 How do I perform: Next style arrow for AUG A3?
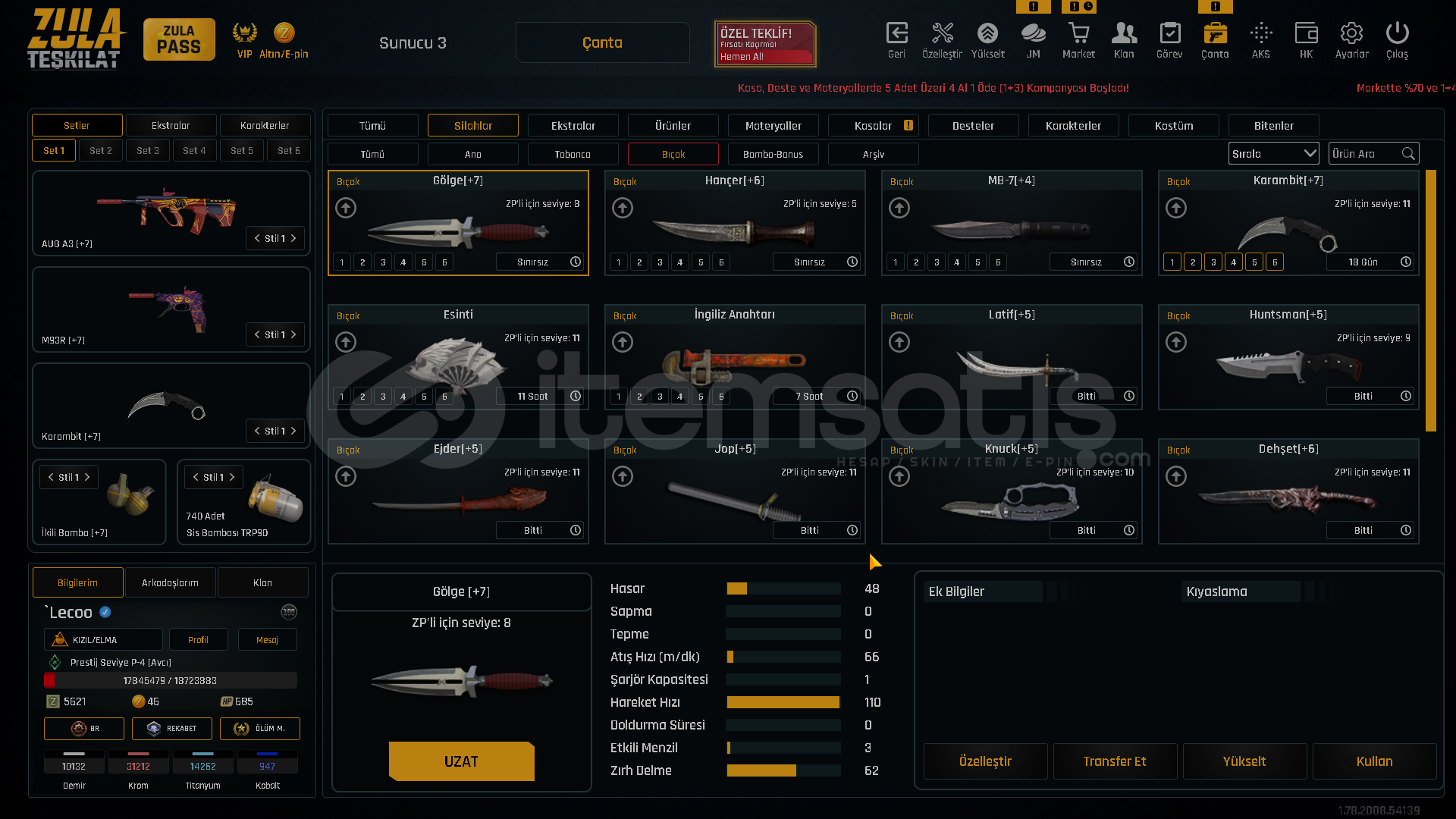(x=294, y=238)
